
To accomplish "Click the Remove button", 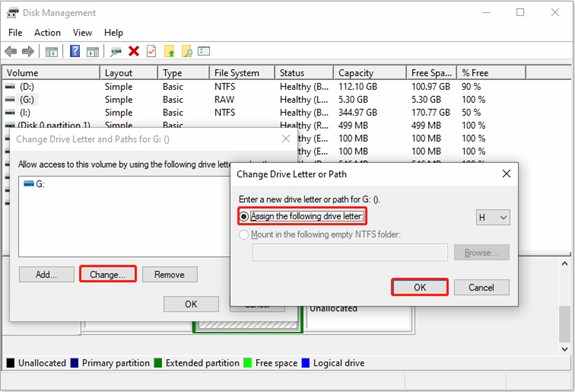I will (170, 274).
